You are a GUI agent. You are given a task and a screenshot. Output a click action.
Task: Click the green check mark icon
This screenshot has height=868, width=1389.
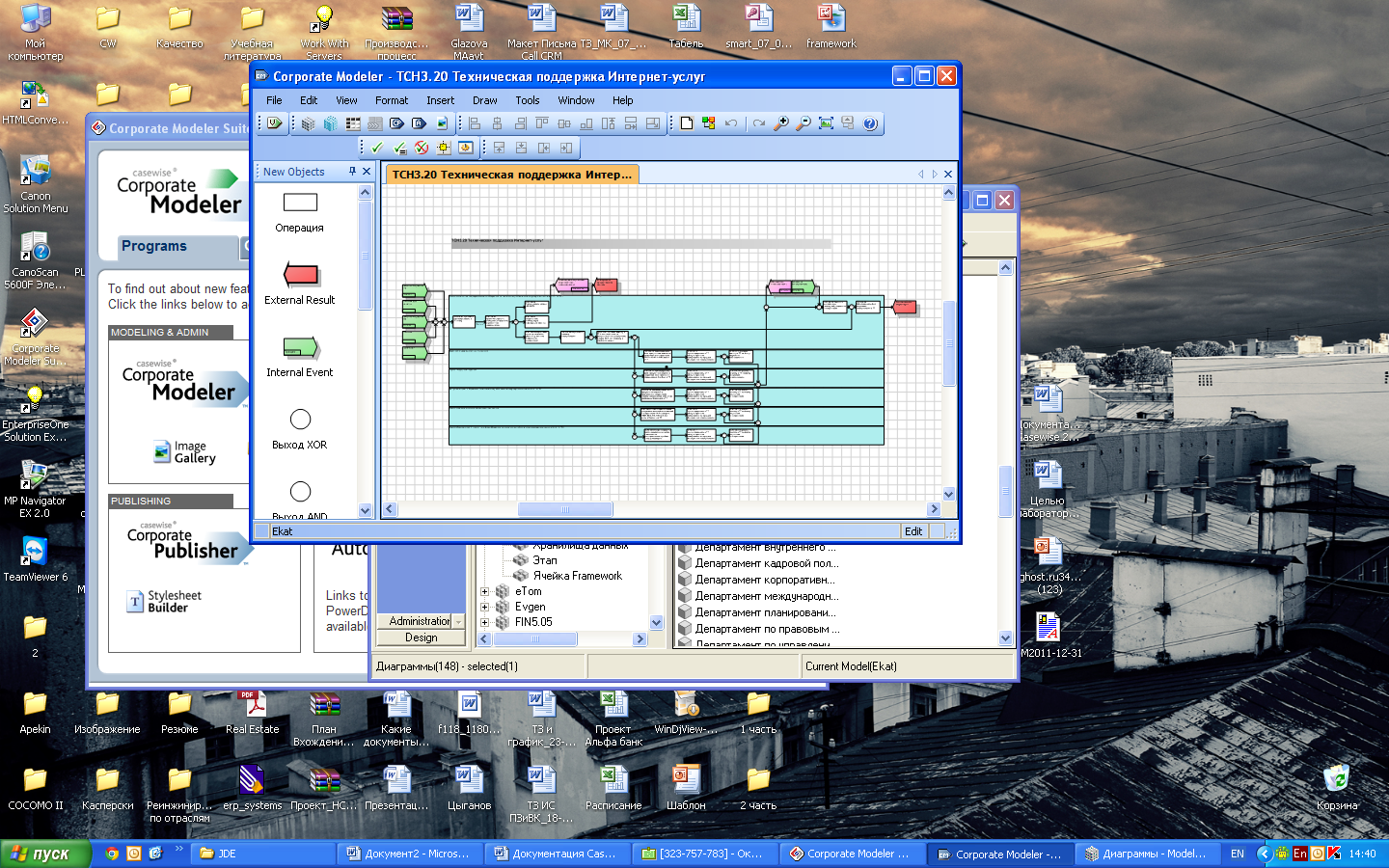[x=376, y=148]
